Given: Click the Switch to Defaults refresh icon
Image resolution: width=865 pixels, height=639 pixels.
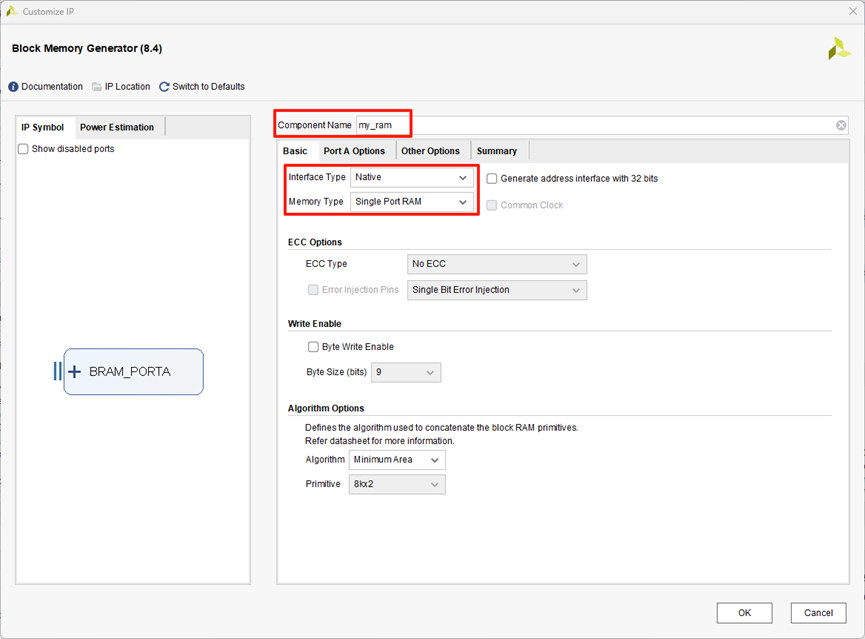Looking at the screenshot, I should pos(164,87).
